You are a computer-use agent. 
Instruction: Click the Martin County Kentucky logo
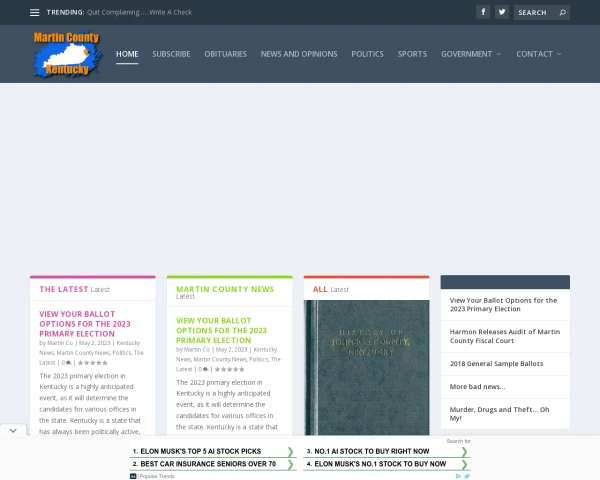click(67, 54)
